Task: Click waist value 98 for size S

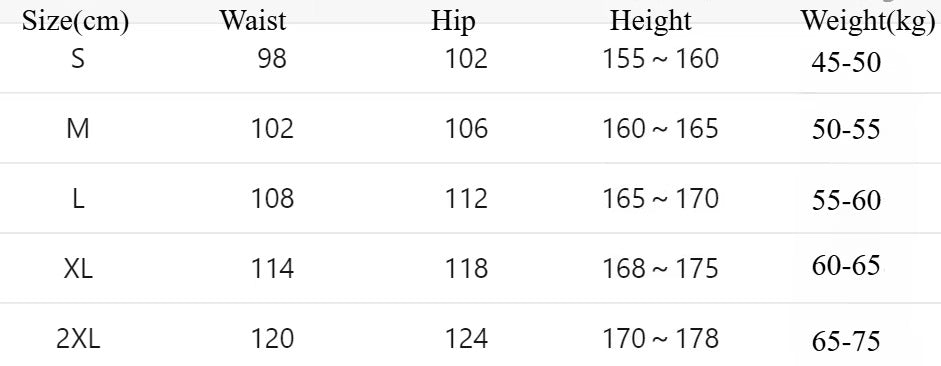Action: coord(272,59)
